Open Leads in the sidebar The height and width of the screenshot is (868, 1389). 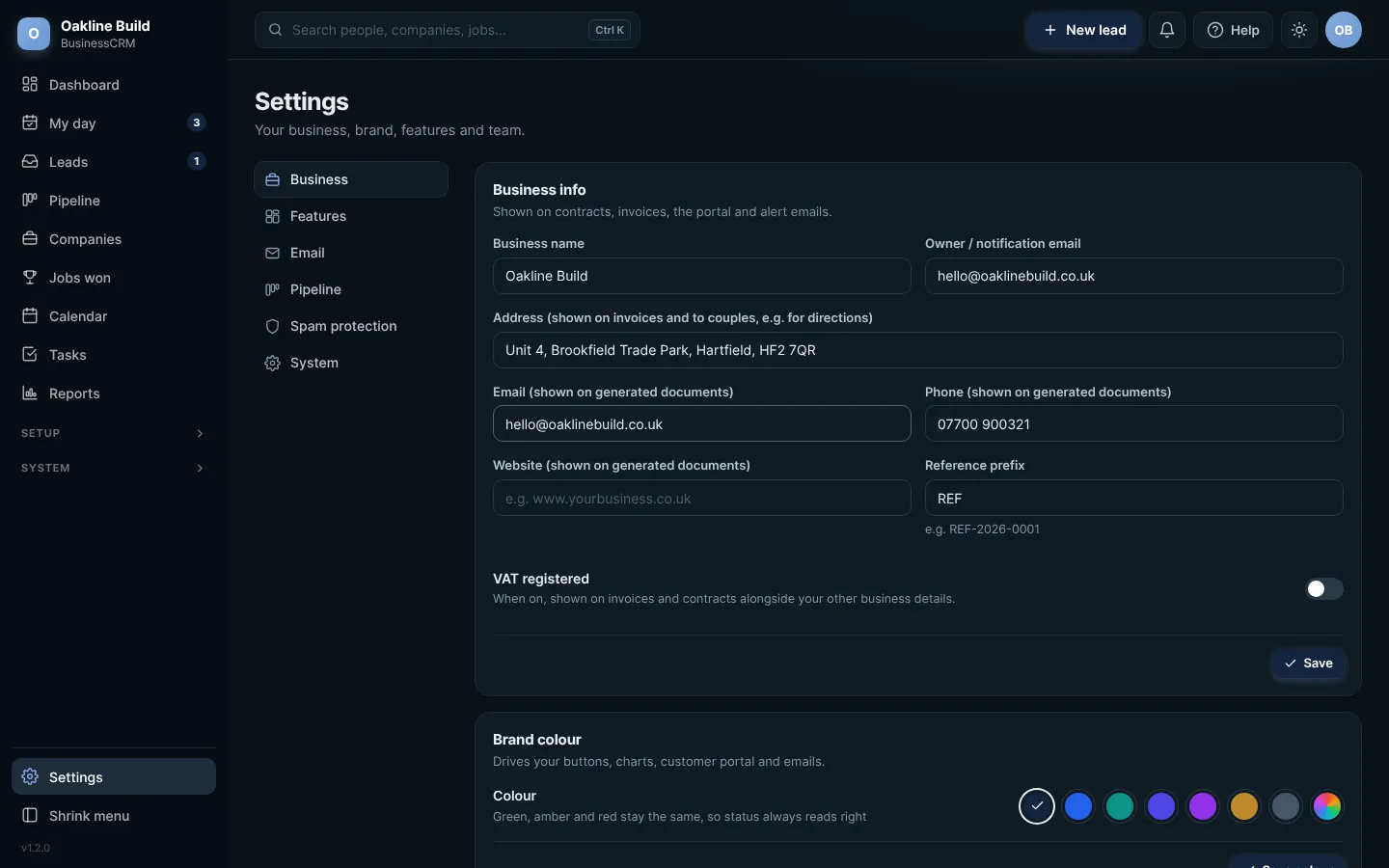point(114,161)
